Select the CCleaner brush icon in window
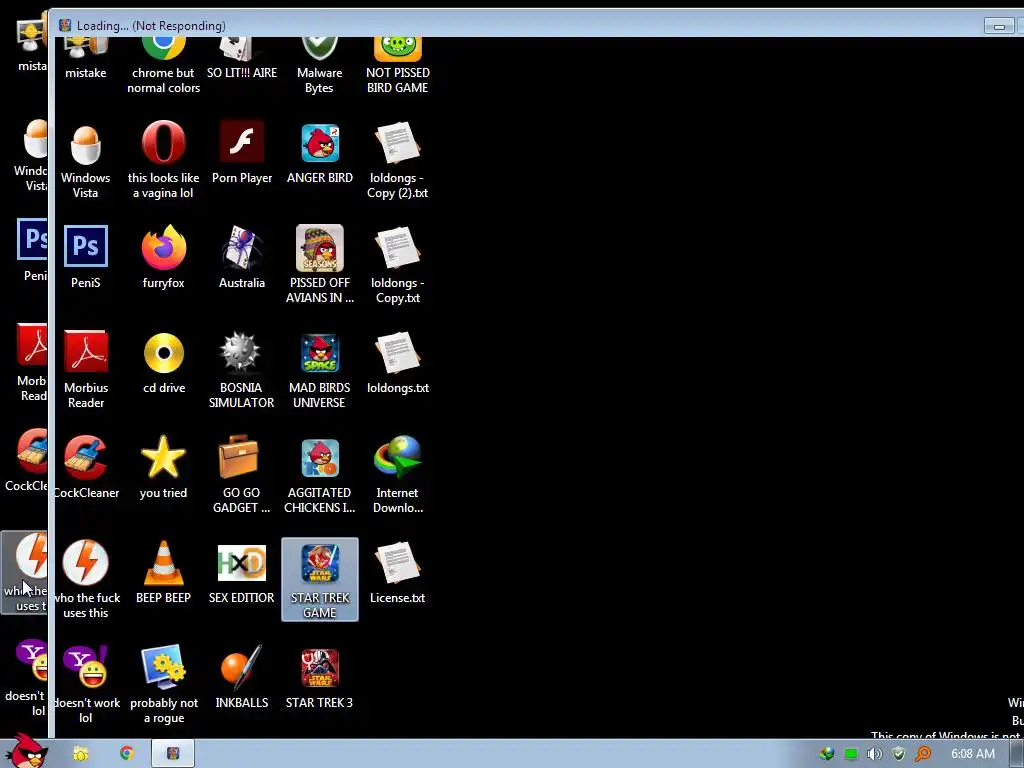The height and width of the screenshot is (768, 1024). coord(86,457)
